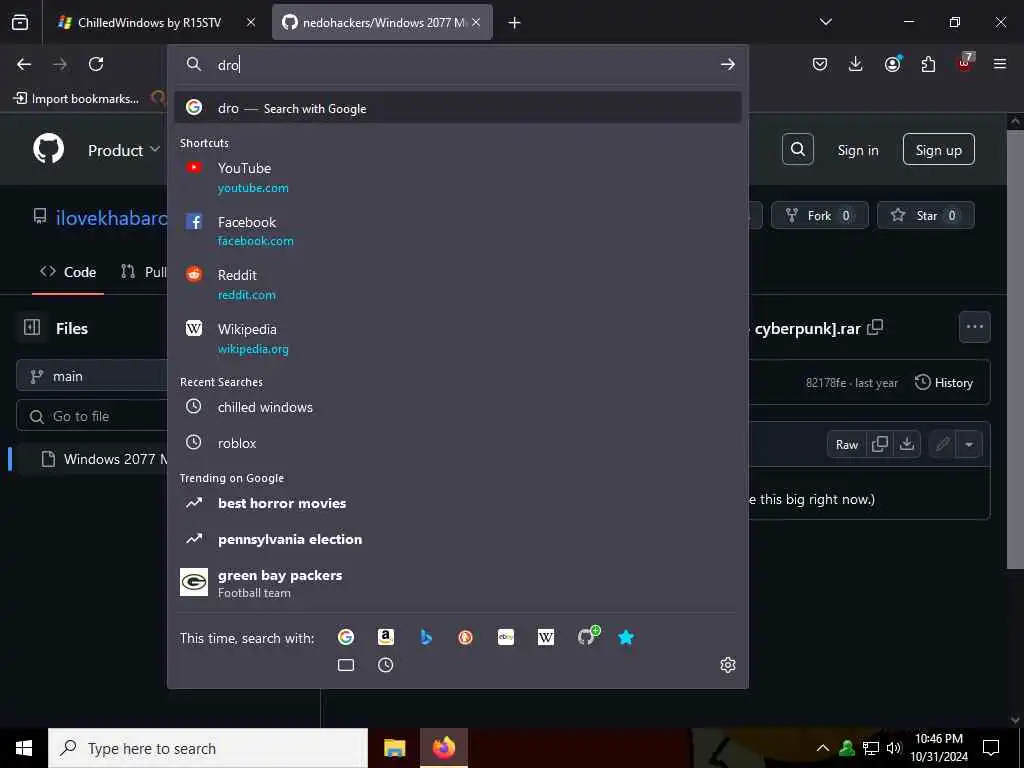This screenshot has height=768, width=1024.
Task: Search this time with eBay icon
Action: (505, 637)
